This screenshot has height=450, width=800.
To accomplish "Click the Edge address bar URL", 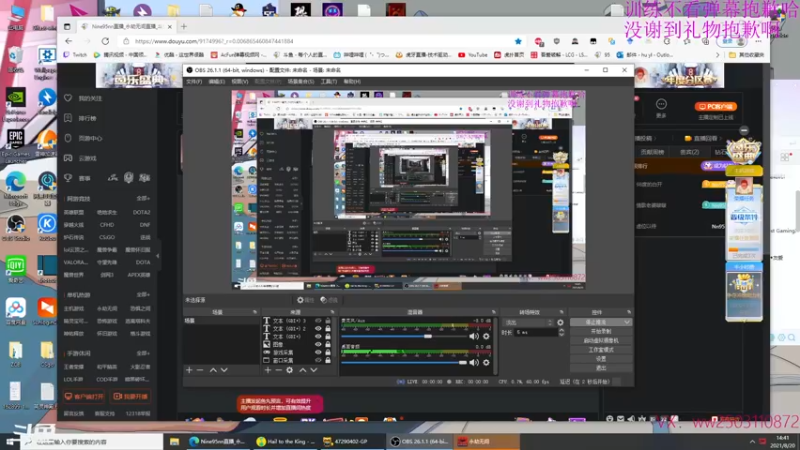I will 214,41.
